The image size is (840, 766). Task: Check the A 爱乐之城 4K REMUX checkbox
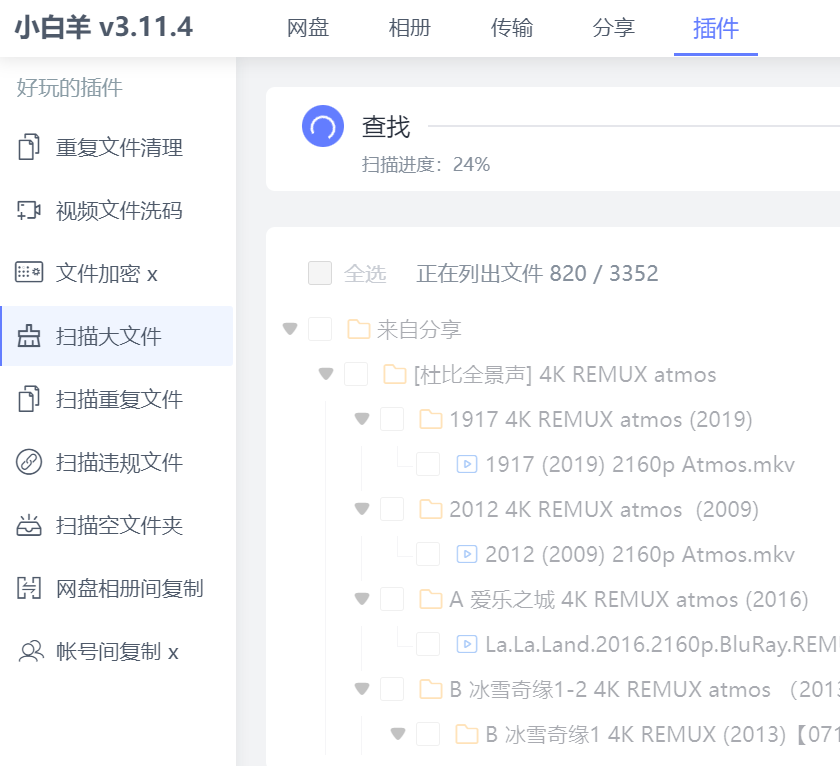(x=392, y=599)
